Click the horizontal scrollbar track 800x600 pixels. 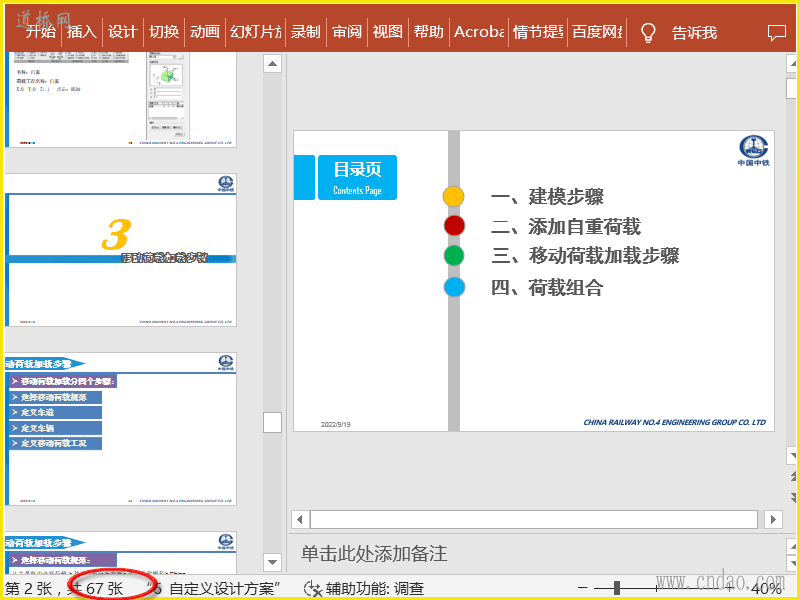coord(534,520)
